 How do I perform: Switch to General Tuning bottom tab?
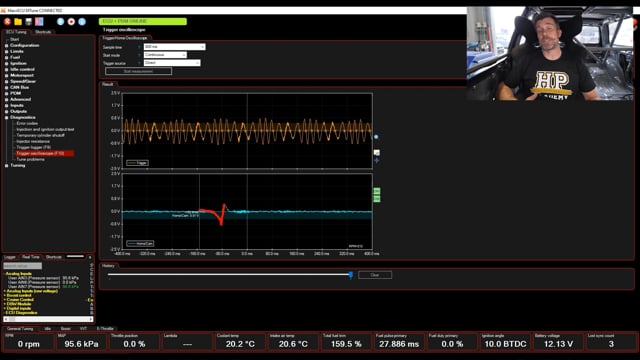tap(20, 329)
